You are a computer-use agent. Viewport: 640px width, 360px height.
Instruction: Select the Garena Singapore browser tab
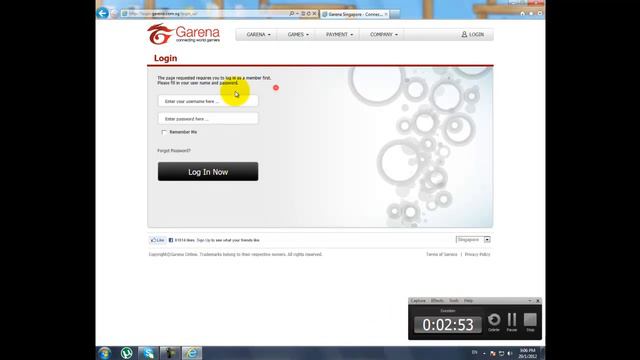[x=354, y=14]
